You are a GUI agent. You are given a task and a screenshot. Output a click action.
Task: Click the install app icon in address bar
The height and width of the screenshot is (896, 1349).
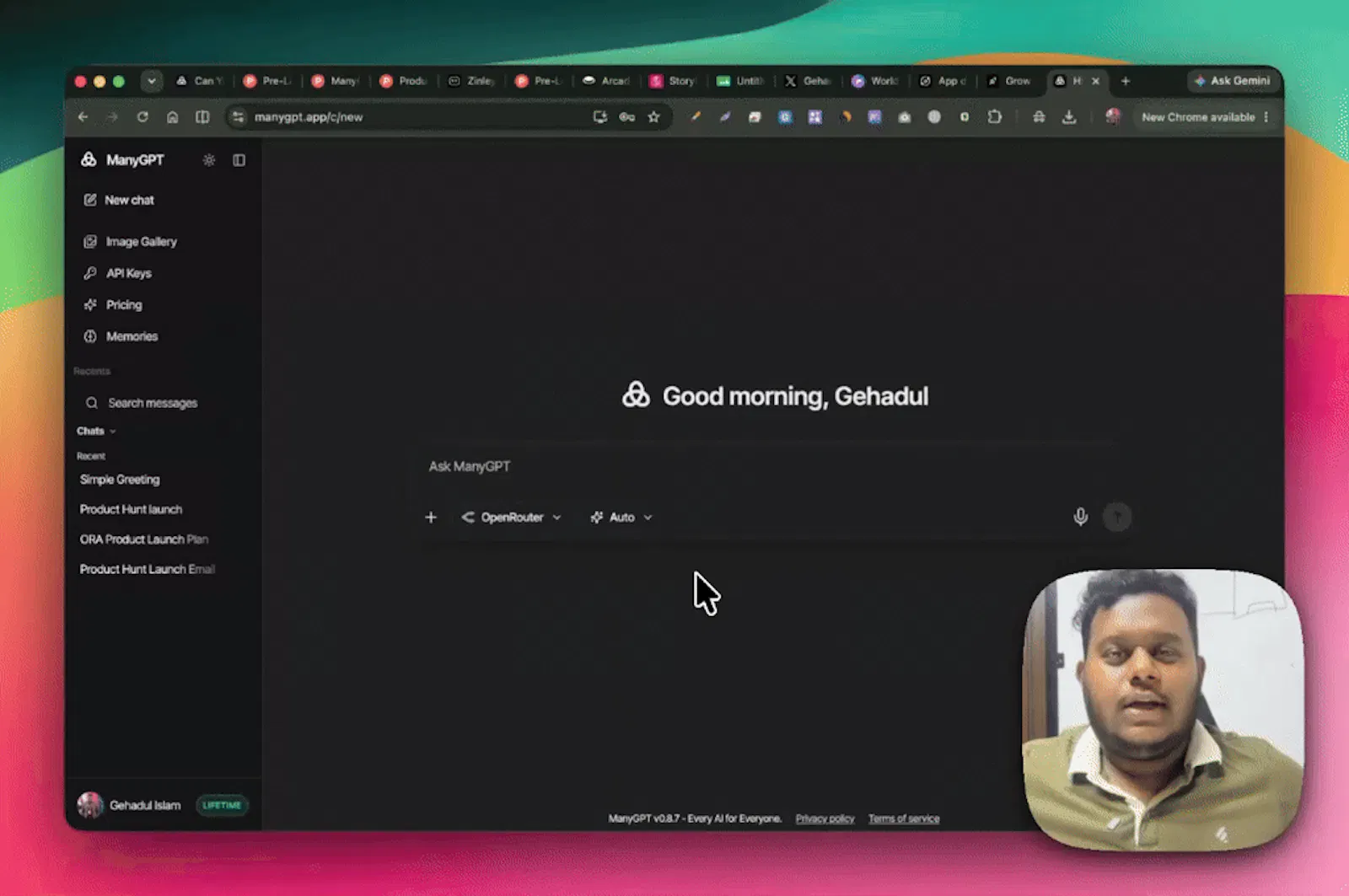click(599, 117)
